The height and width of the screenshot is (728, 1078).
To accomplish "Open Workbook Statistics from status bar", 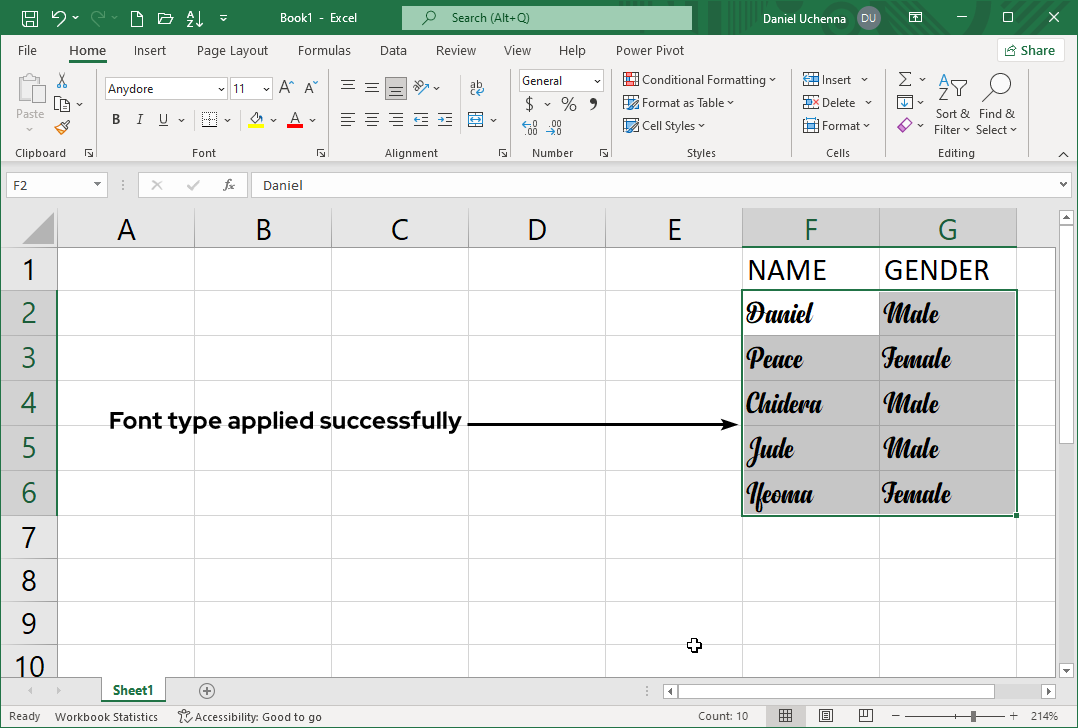I will (106, 716).
